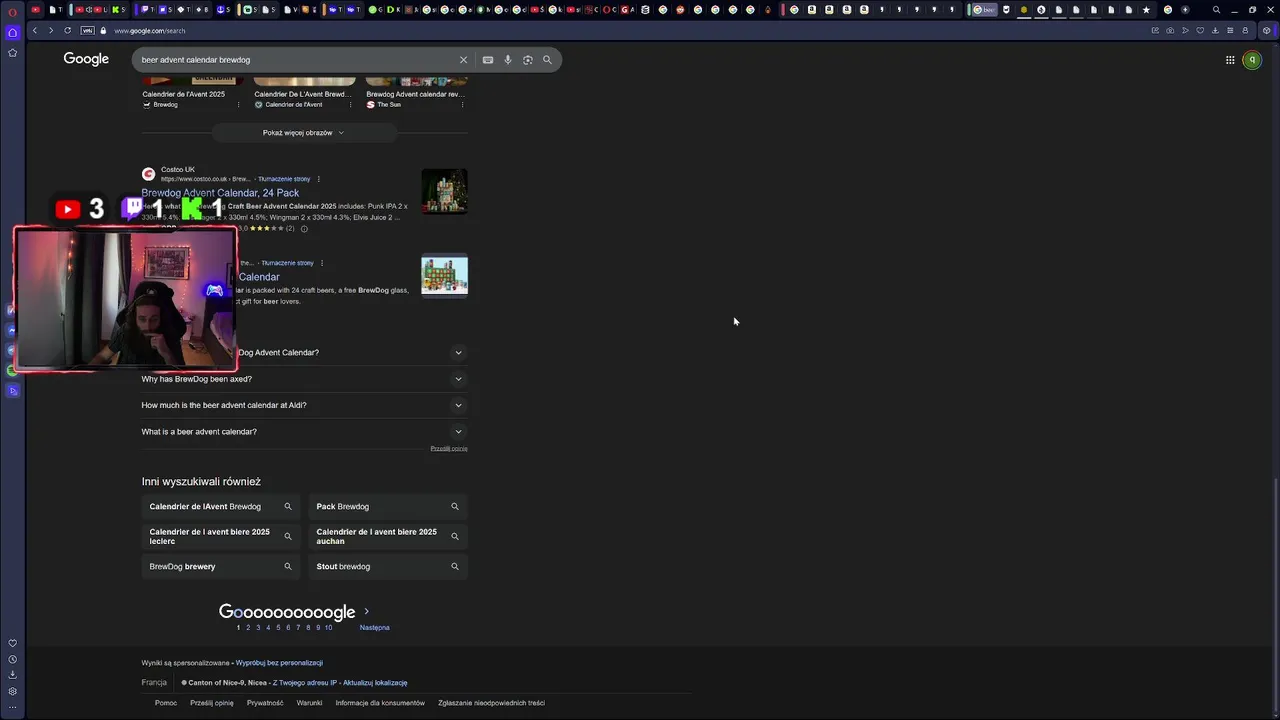The image size is (1280, 720).
Task: Go forward with browser arrow
Action: click(x=51, y=31)
